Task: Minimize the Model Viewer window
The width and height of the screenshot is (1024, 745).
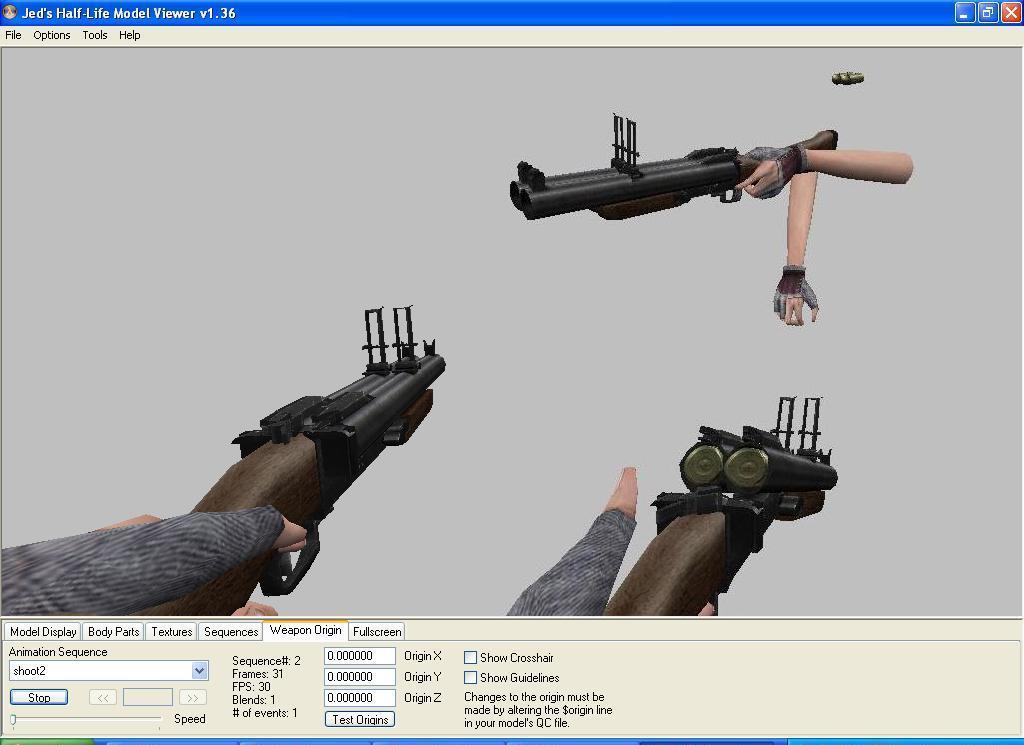Action: [965, 12]
